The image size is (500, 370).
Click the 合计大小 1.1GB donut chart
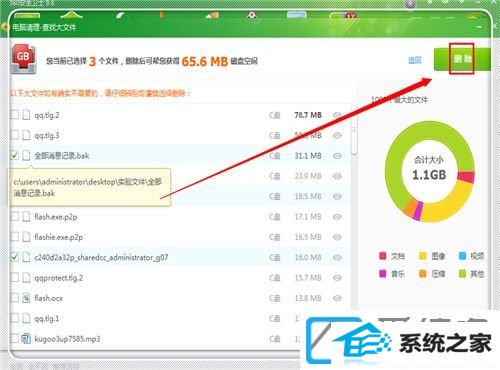430,171
